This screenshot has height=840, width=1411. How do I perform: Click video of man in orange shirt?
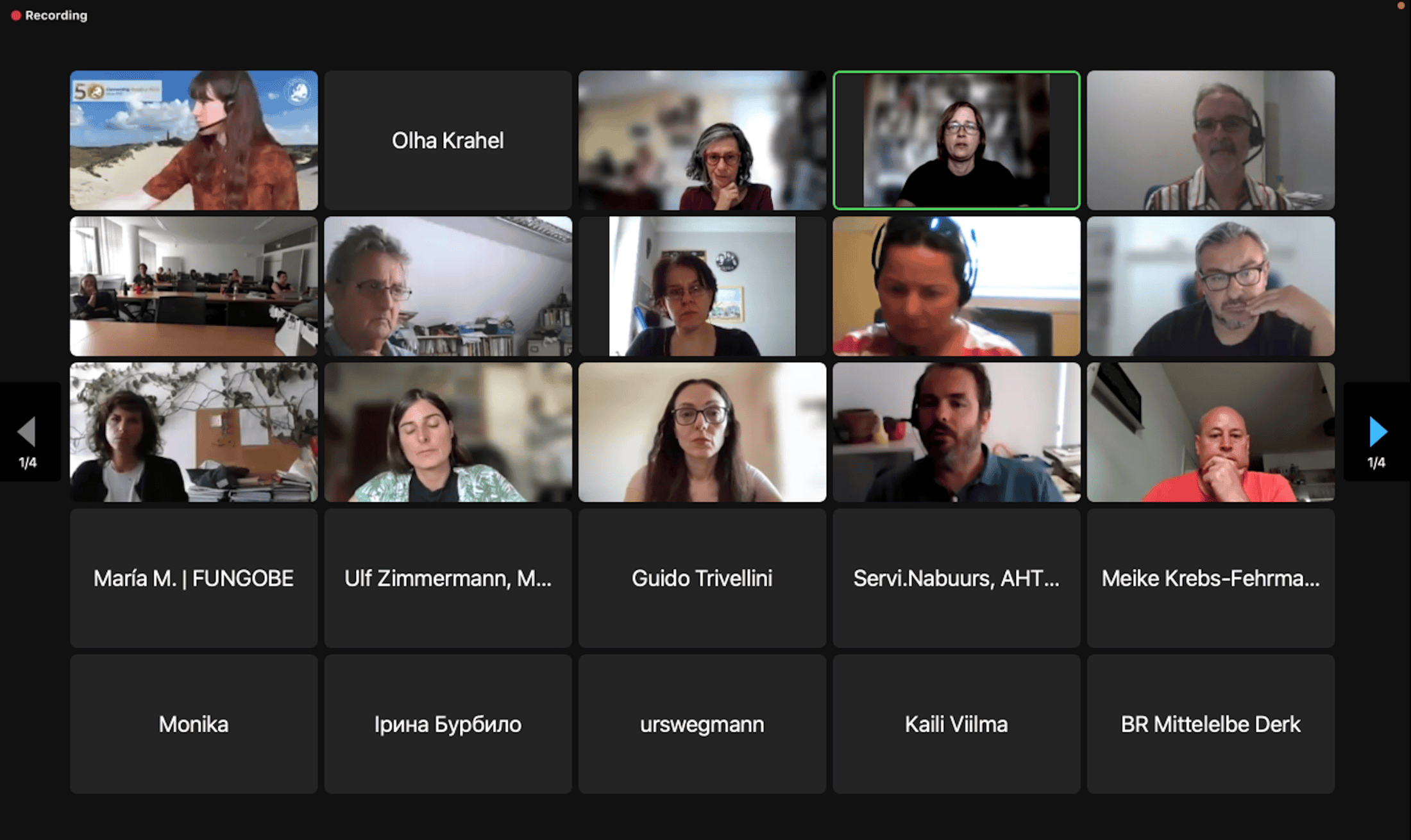(x=1211, y=432)
